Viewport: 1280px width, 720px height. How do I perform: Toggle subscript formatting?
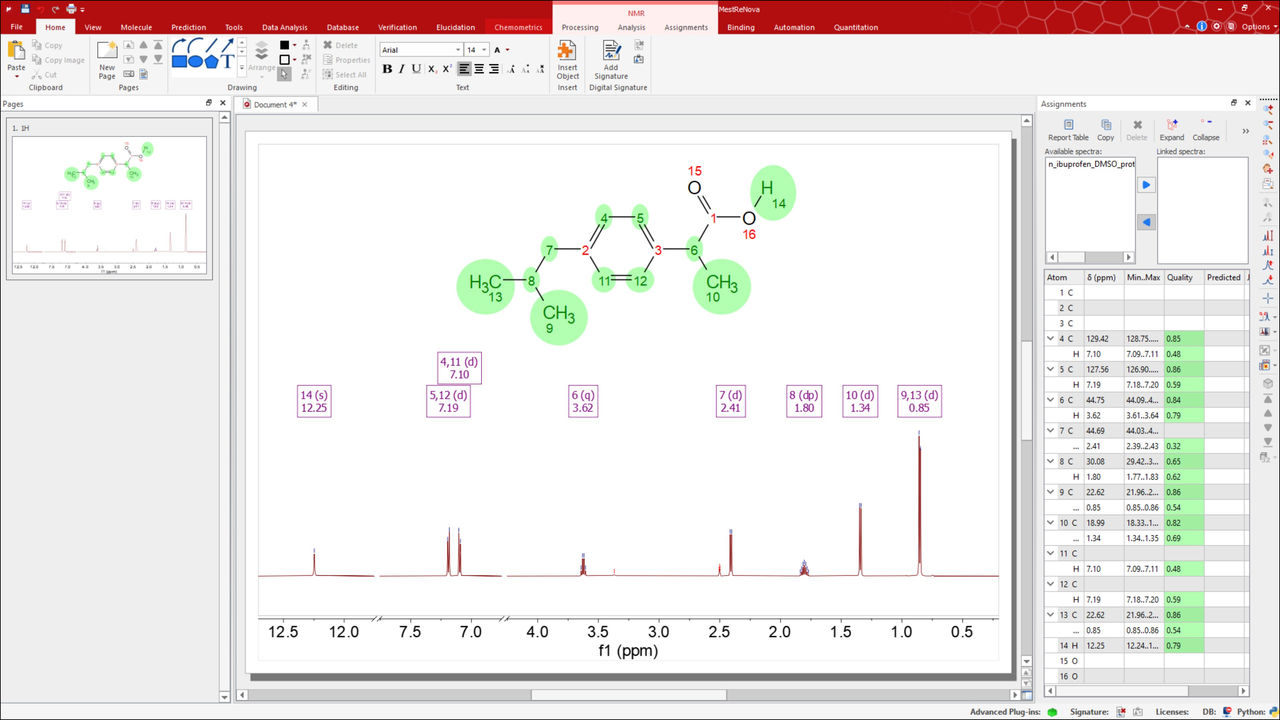coord(432,69)
